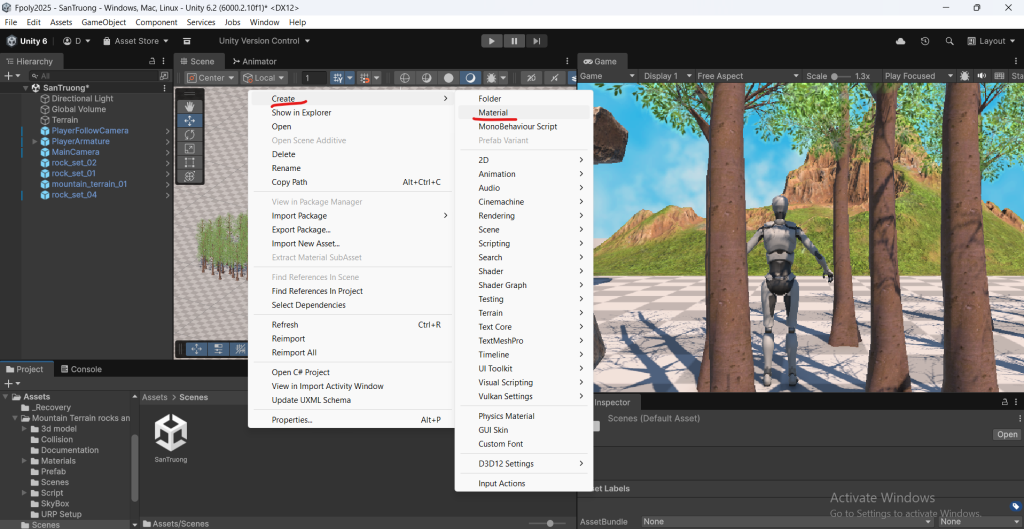Screen dimensions: 1024x529
Task: Click the global Search magnifier icon
Action: click(x=949, y=41)
